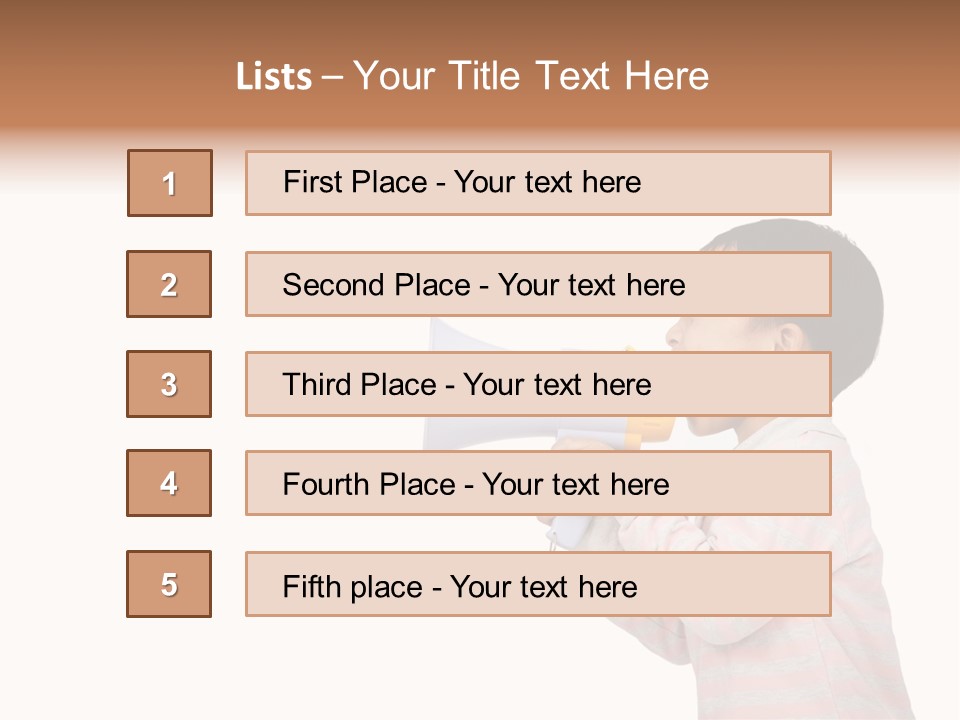This screenshot has width=960, height=720.
Task: Click the words 'Your text here' in First Place
Action: (x=547, y=182)
